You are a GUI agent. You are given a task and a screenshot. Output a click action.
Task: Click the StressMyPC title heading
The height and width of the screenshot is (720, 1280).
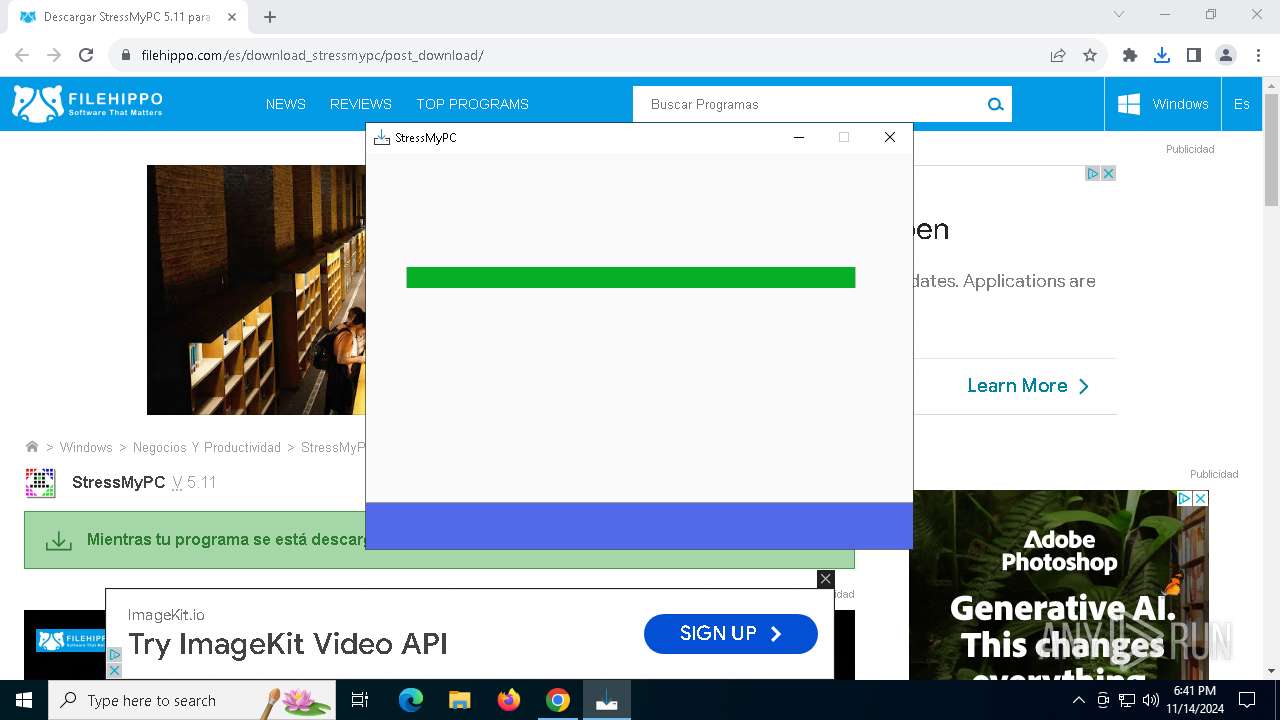pyautogui.click(x=119, y=482)
